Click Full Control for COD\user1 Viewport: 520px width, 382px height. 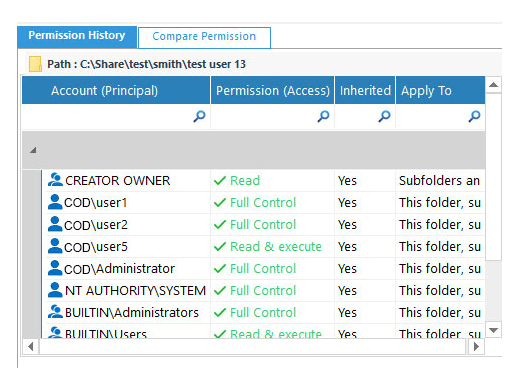click(263, 203)
